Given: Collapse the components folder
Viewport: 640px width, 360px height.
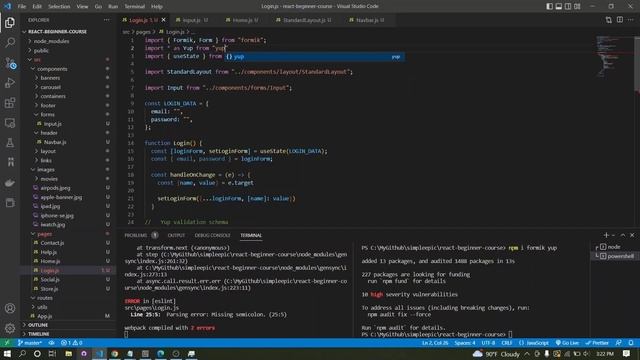Looking at the screenshot, I should click(x=52, y=69).
